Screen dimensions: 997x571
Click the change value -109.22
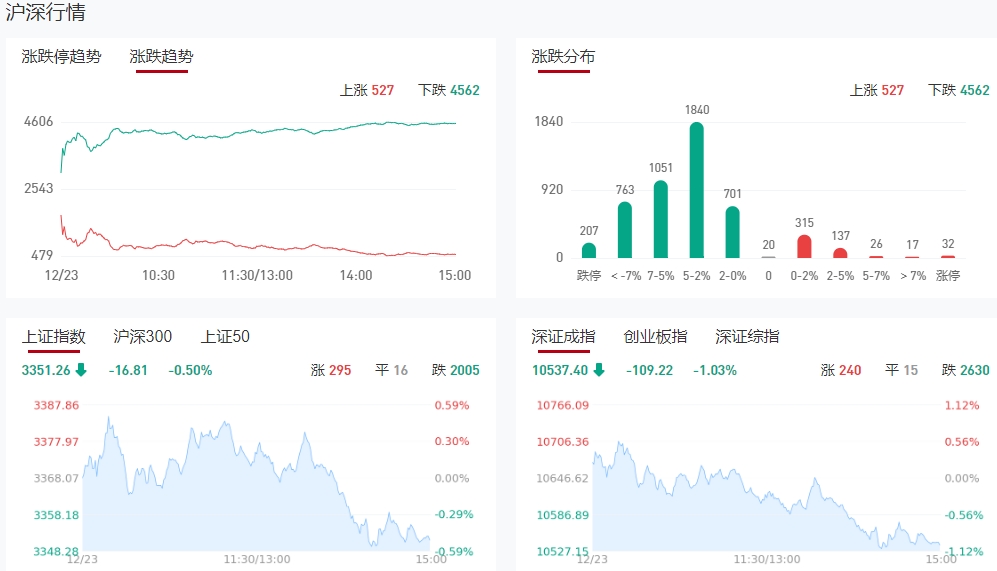click(649, 370)
